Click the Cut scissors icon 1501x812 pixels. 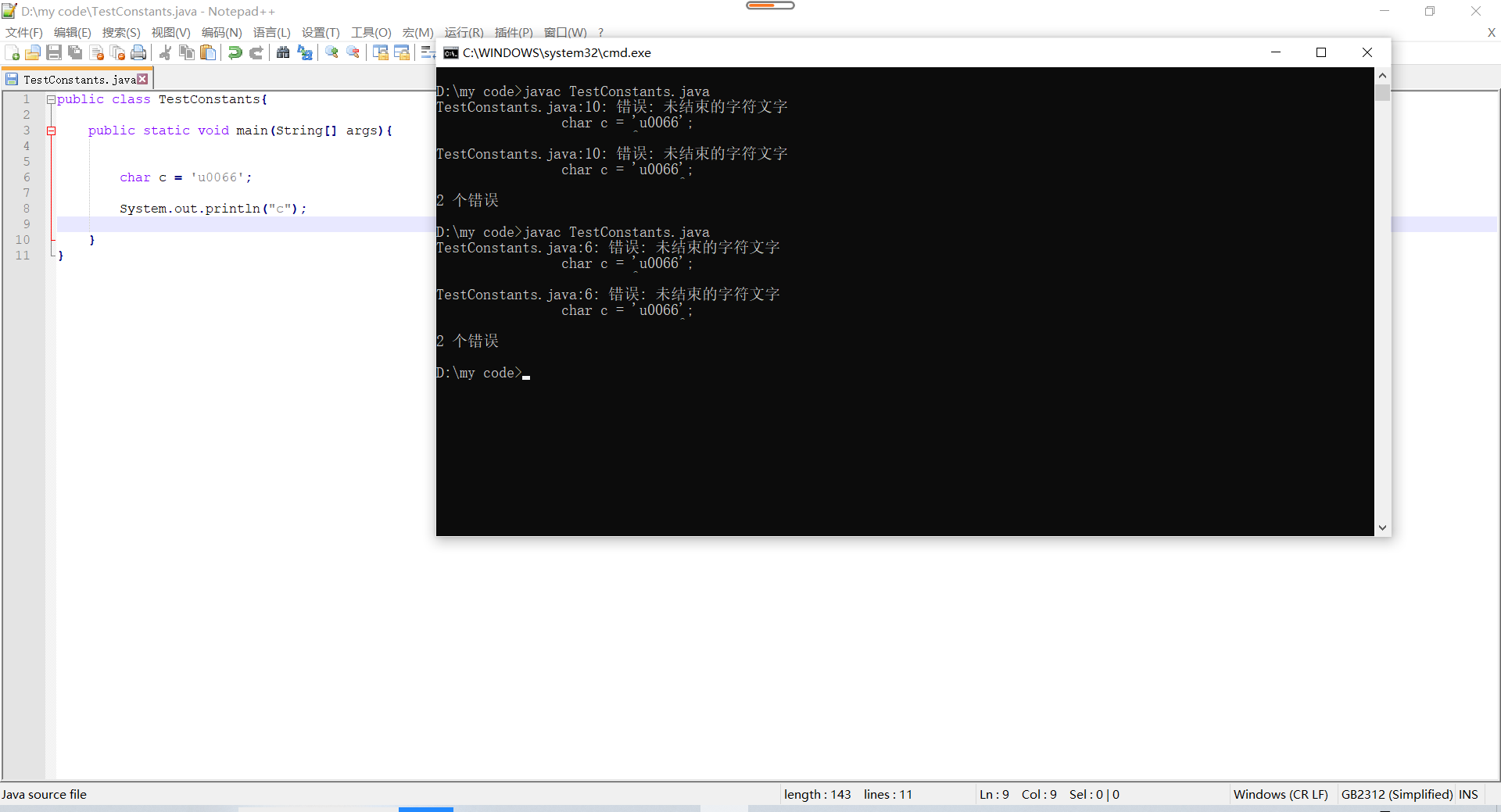point(165,52)
